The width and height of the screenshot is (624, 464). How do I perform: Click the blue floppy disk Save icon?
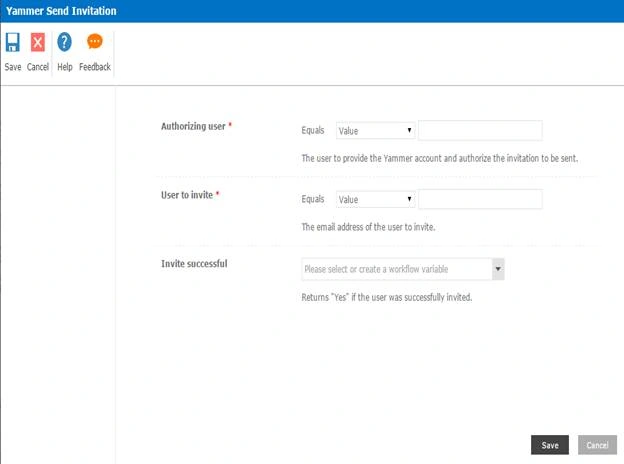[12, 42]
